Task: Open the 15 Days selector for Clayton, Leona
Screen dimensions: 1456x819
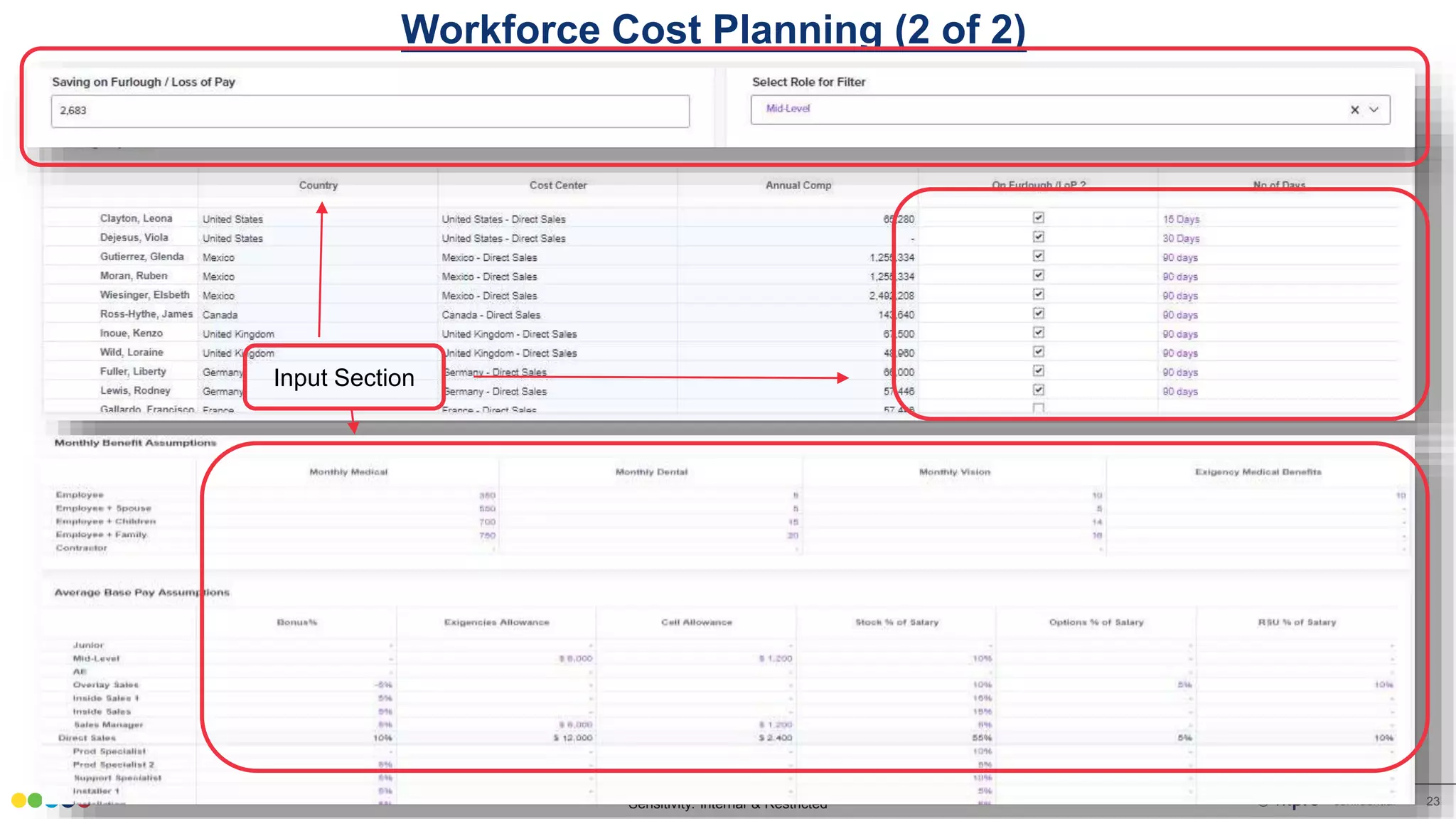Action: pyautogui.click(x=1181, y=219)
